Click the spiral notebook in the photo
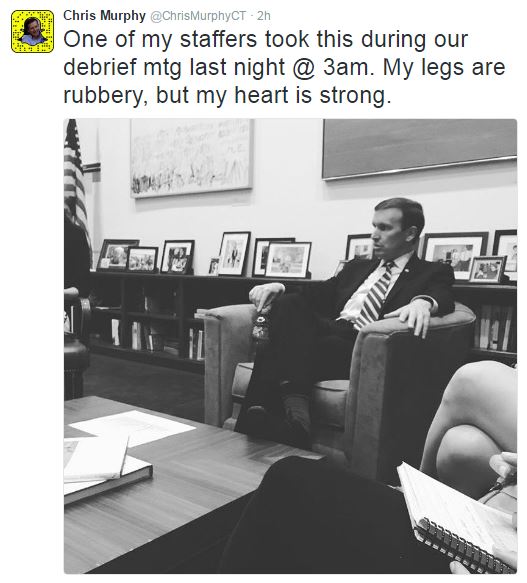This screenshot has width=527, height=583. click(x=457, y=521)
